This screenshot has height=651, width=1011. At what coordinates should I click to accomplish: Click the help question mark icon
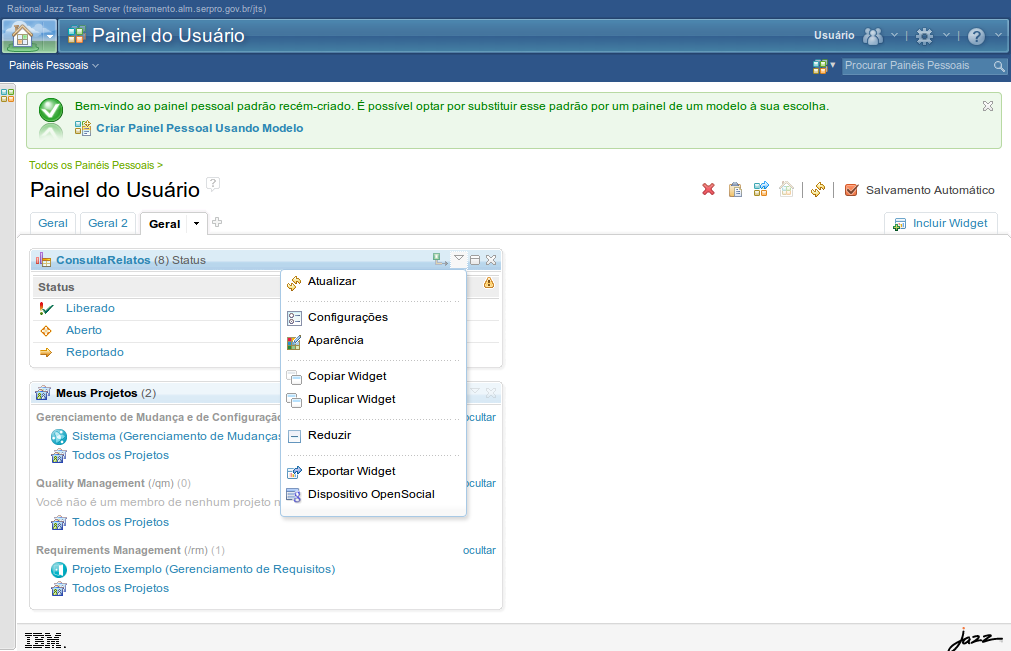pos(977,36)
